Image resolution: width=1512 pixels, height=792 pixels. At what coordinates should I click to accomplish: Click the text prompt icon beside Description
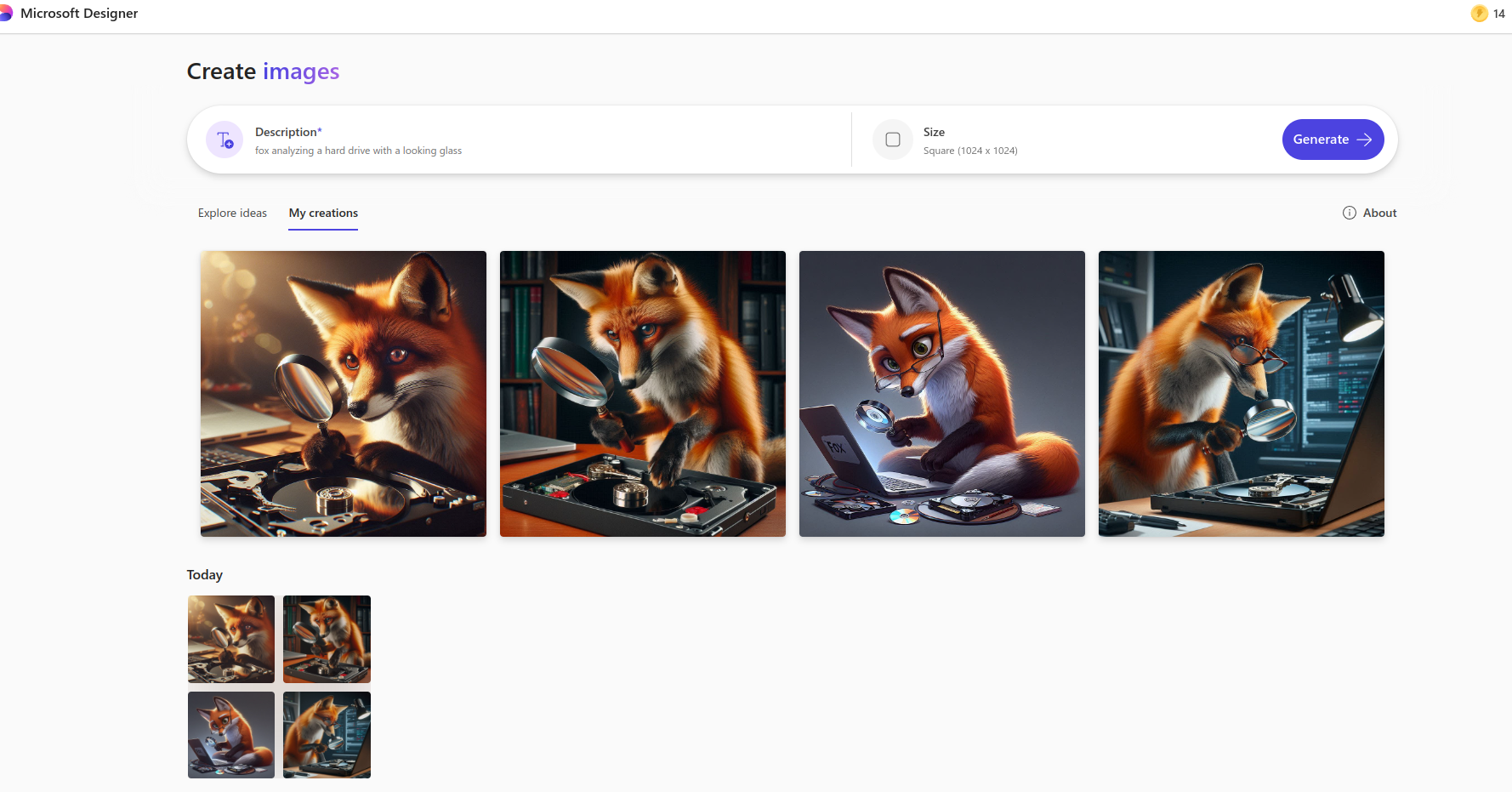[x=225, y=140]
